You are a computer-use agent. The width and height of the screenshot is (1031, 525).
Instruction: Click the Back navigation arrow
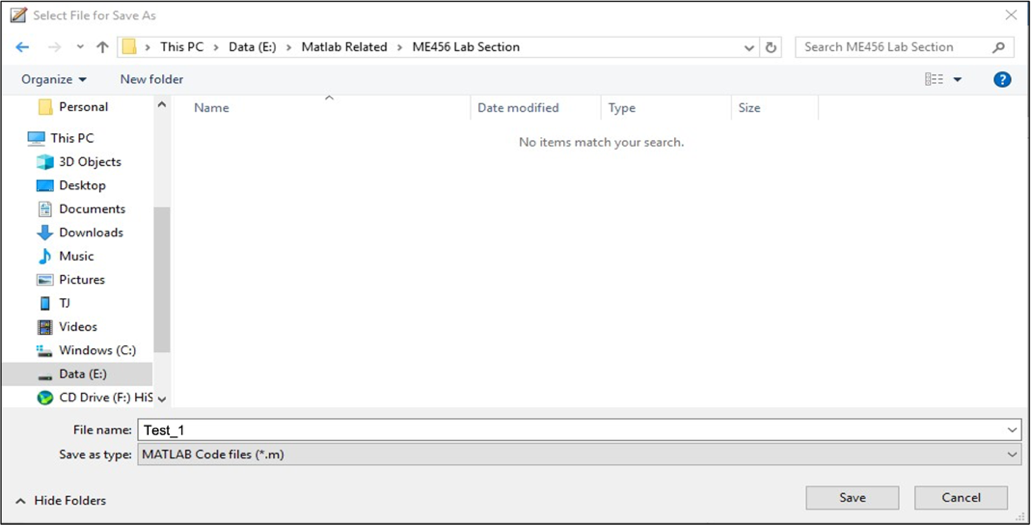22,47
